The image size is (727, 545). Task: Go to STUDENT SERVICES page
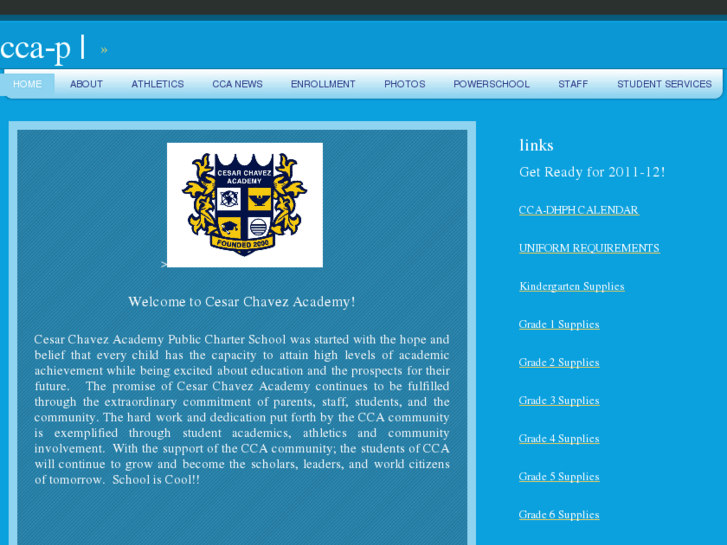pyautogui.click(x=664, y=84)
